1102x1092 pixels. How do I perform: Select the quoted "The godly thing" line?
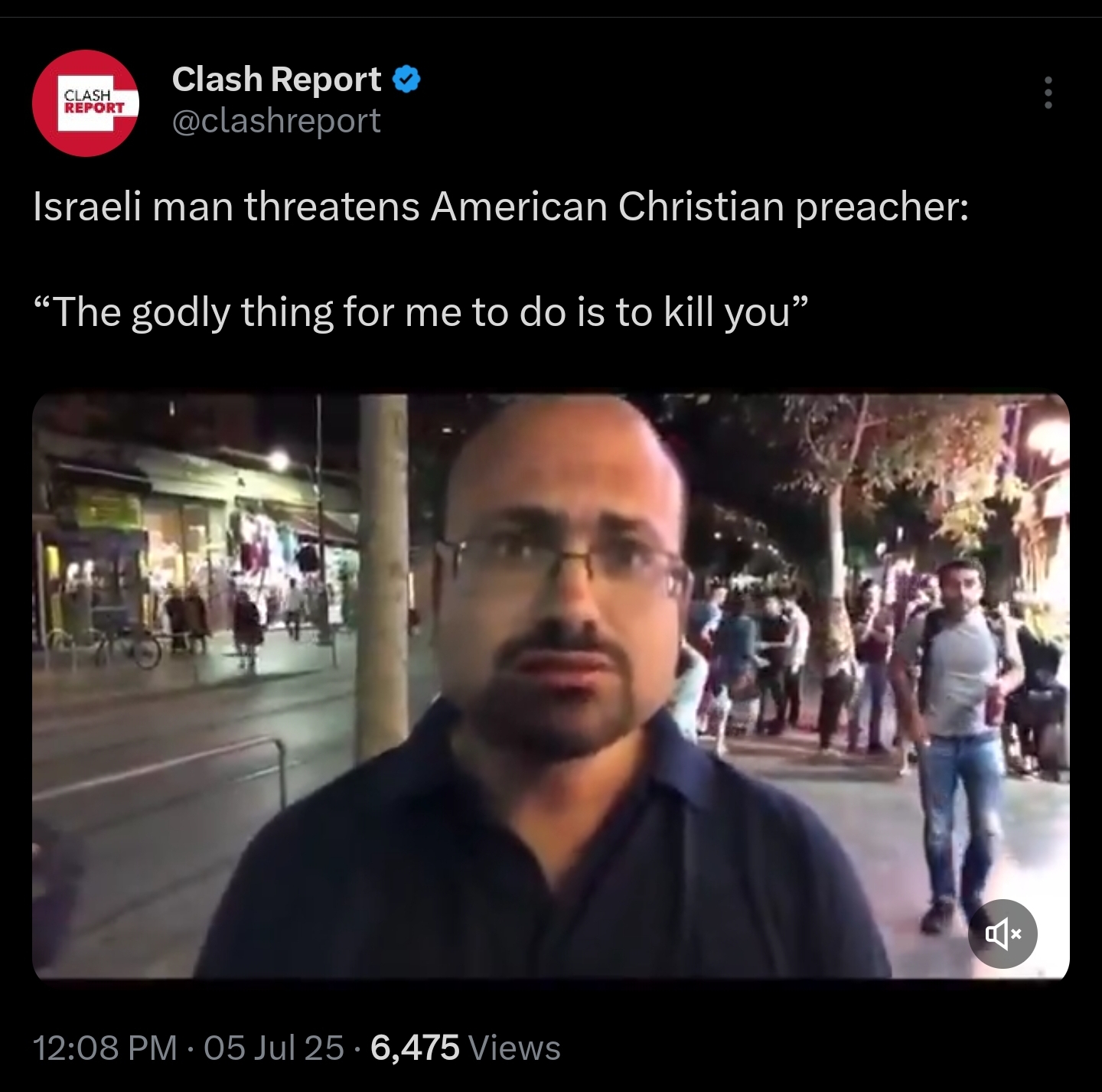tap(420, 312)
